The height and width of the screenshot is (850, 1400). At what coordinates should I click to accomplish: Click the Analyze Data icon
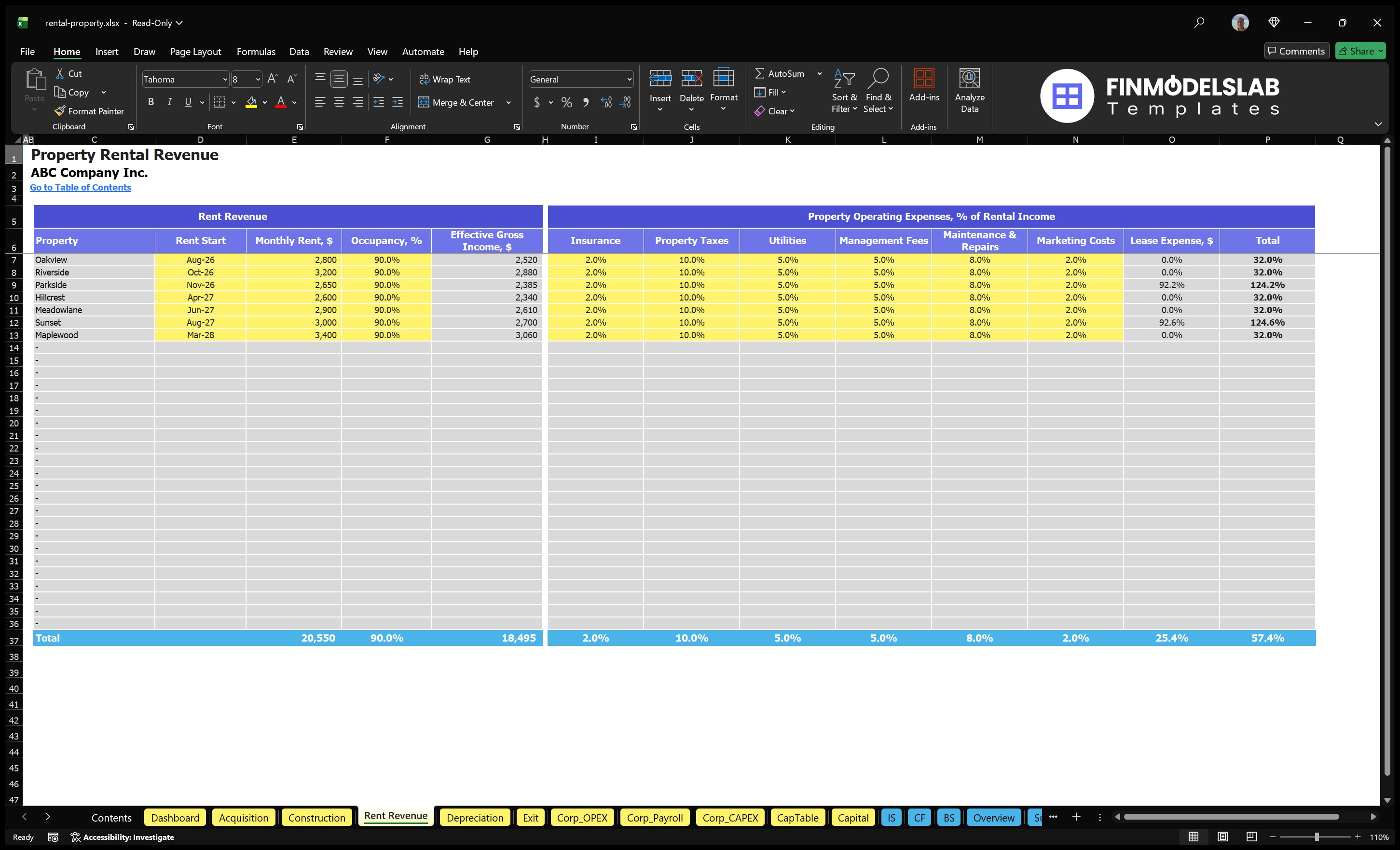coord(969,79)
